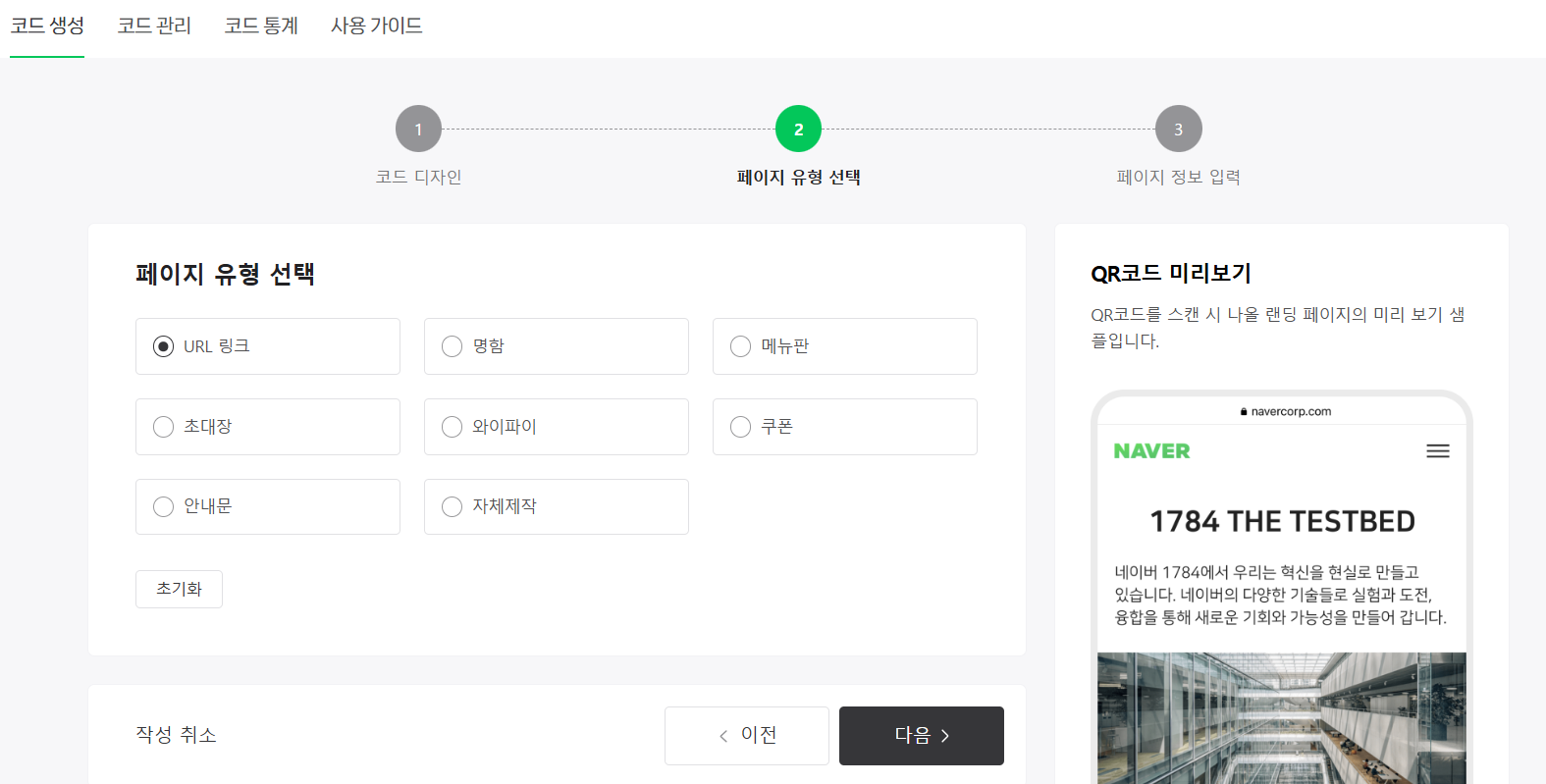Enable the 와이파이 option
The image size is (1546, 784).
pyautogui.click(x=452, y=426)
